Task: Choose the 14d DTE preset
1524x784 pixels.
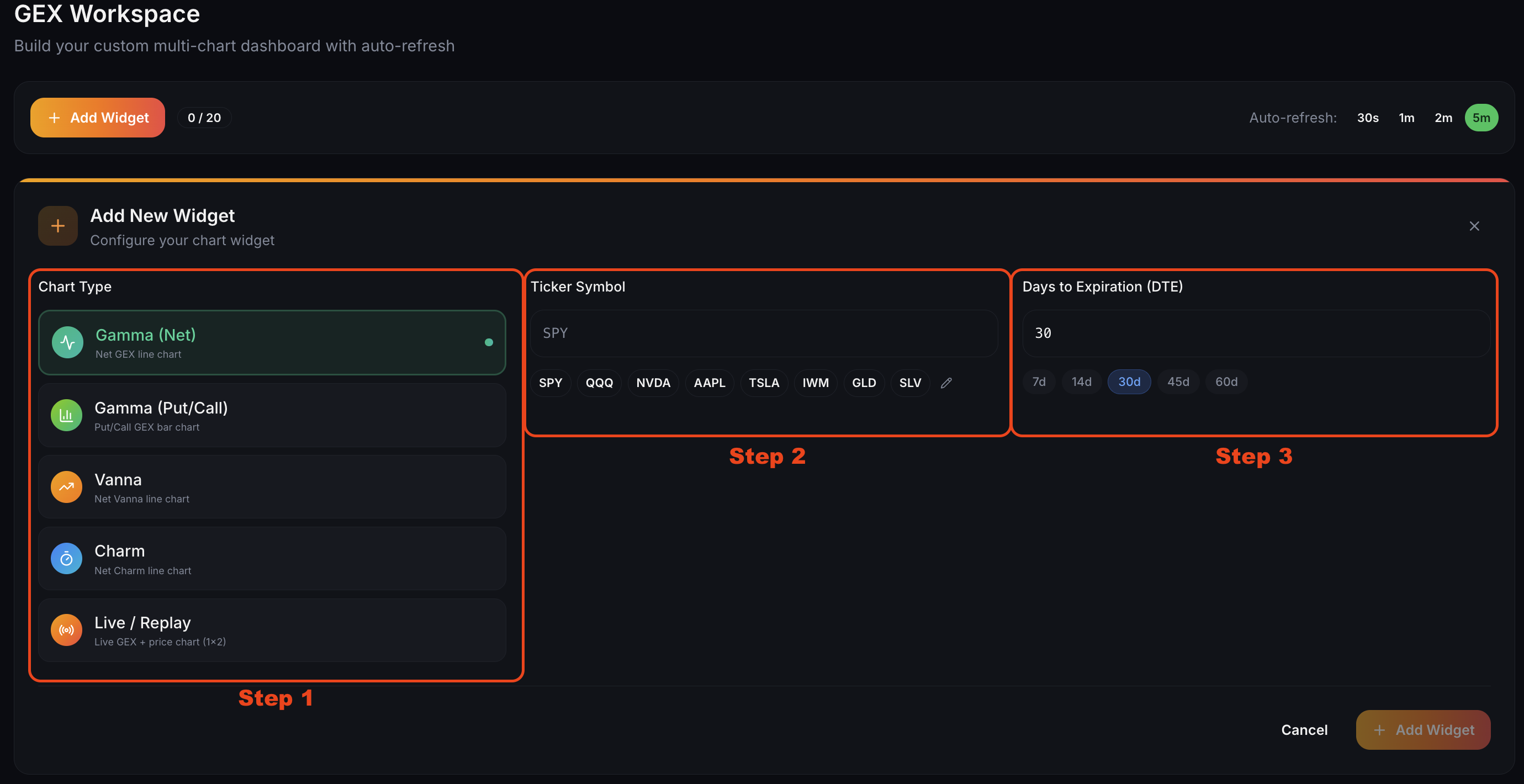Action: pos(1082,382)
